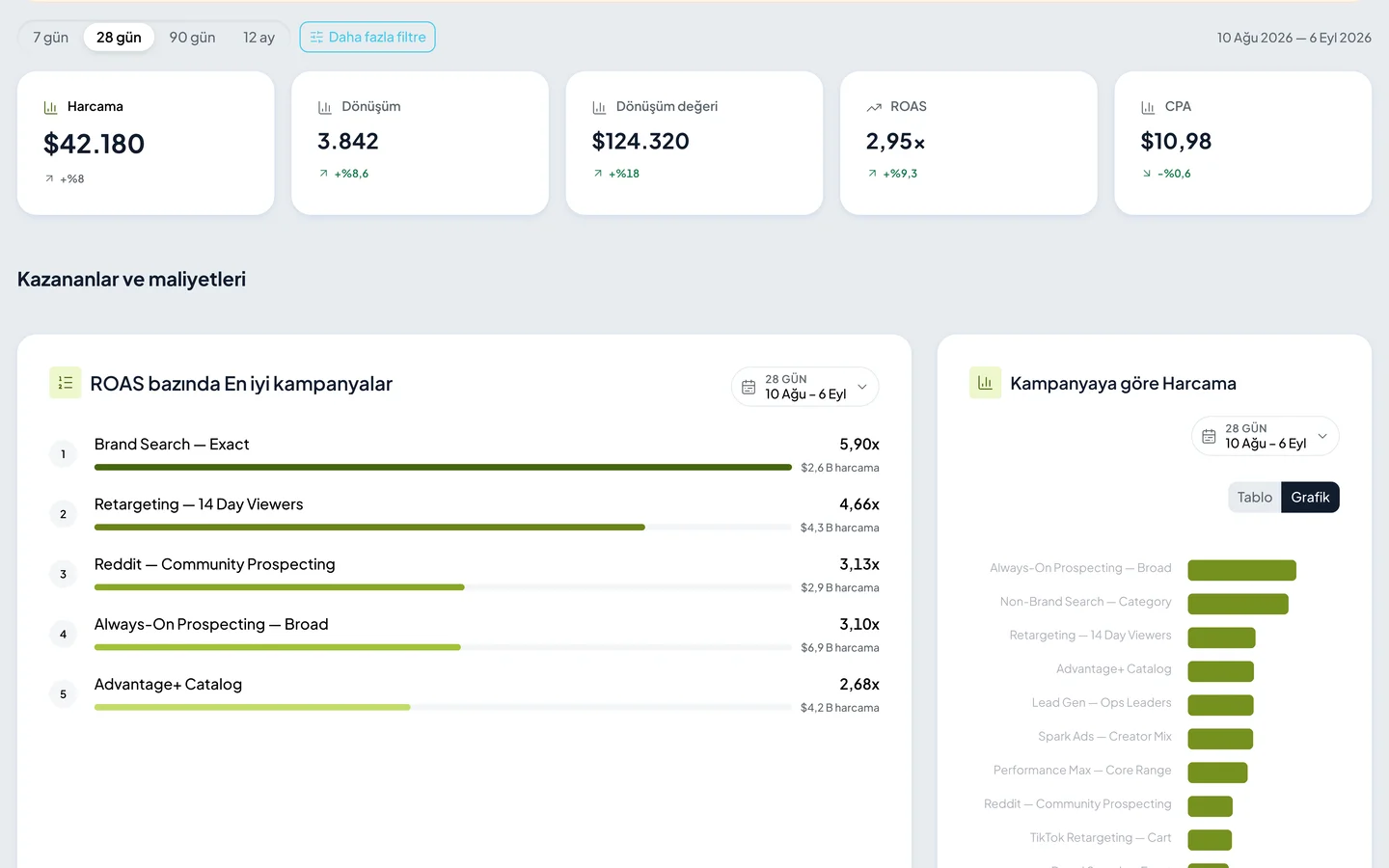Click the $42.180 Harcama value
This screenshot has width=1389, height=868.
[x=94, y=144]
